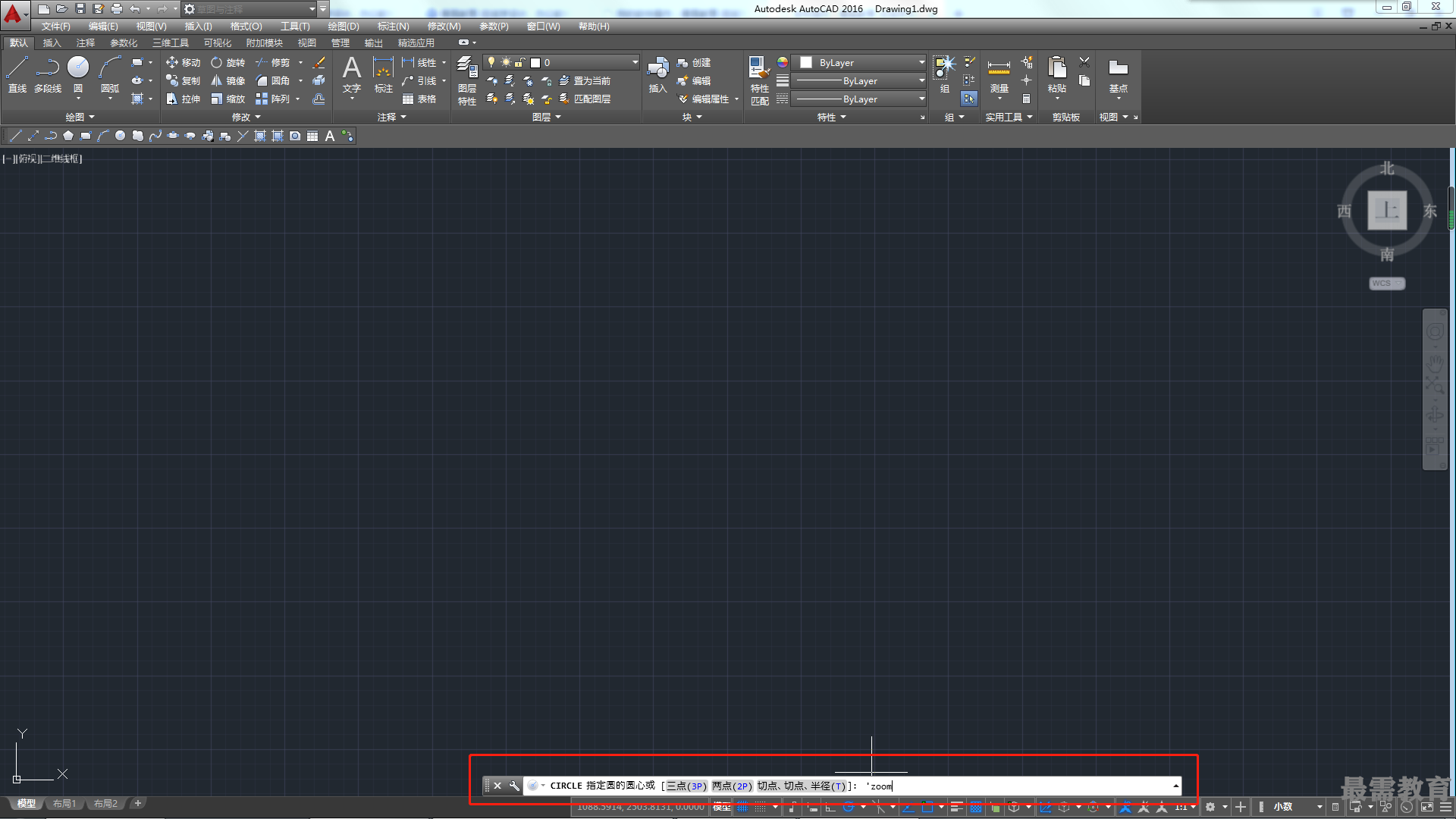Click the 缩放 (Scale) tool
The width and height of the screenshot is (1456, 819).
pos(227,99)
